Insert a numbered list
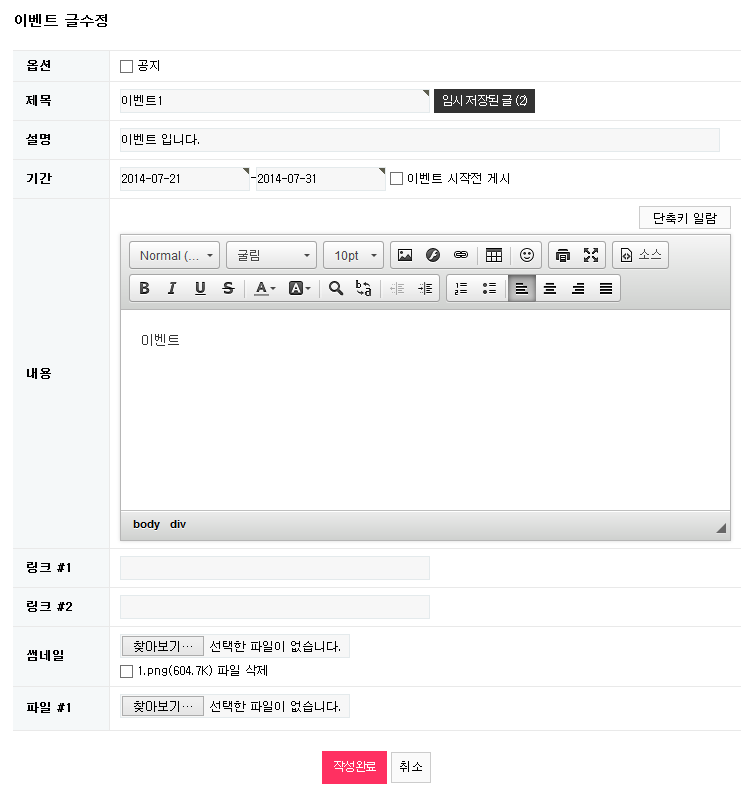The width and height of the screenshot is (753, 793). click(x=461, y=288)
